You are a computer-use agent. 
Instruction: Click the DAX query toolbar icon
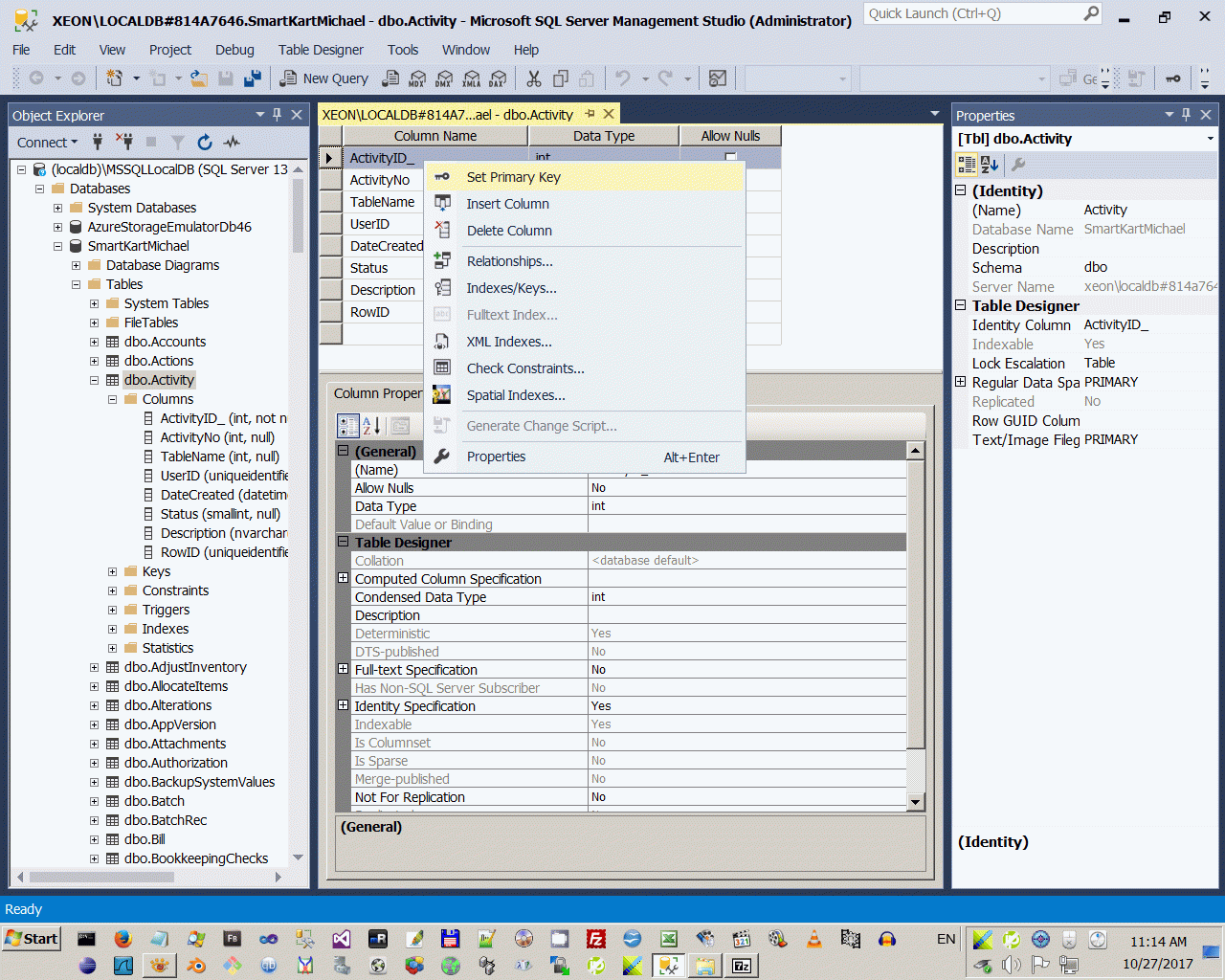tap(498, 78)
